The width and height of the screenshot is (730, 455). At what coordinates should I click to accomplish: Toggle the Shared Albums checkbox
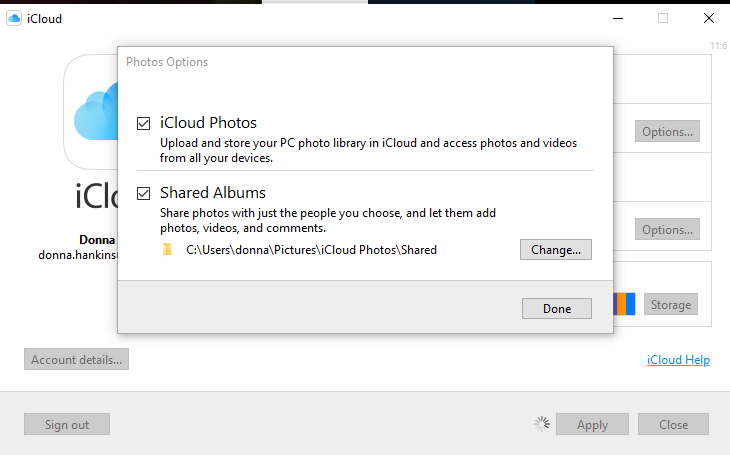[143, 193]
